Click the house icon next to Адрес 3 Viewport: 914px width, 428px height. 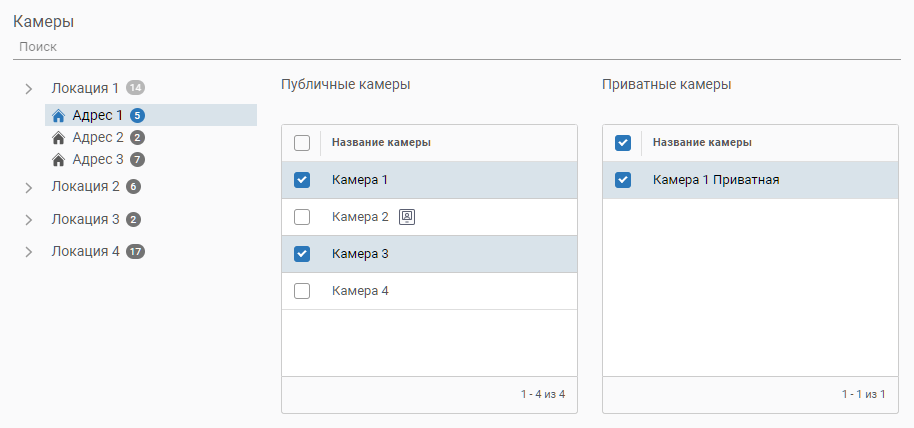(x=58, y=160)
